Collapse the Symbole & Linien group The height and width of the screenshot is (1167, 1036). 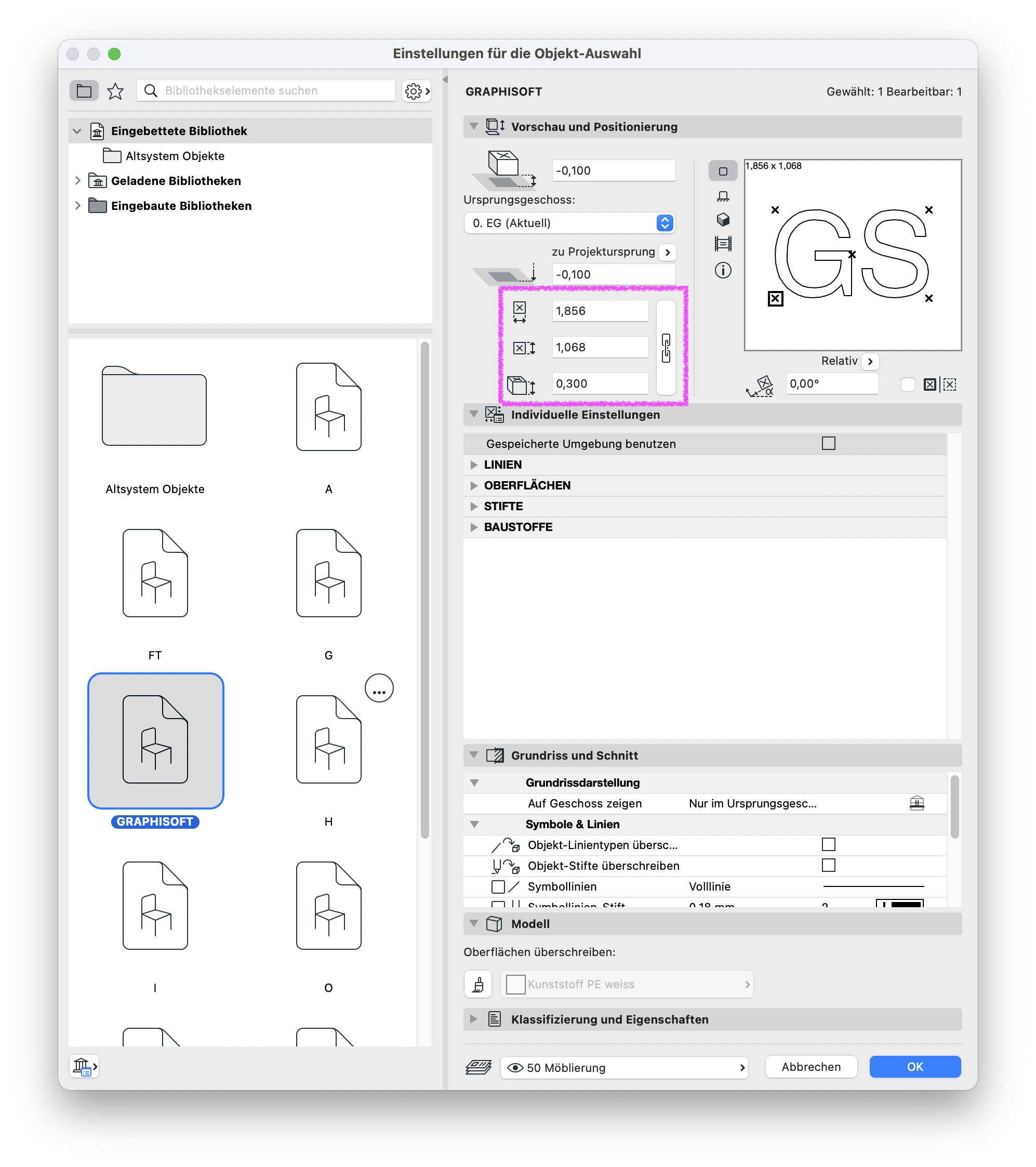point(474,825)
